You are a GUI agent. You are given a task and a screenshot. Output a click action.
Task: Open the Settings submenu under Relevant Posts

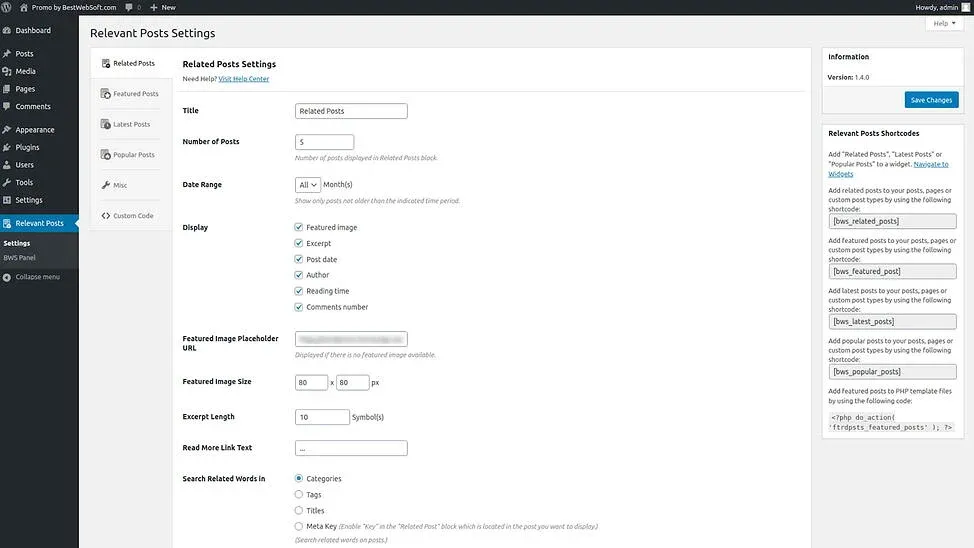pyautogui.click(x=17, y=244)
